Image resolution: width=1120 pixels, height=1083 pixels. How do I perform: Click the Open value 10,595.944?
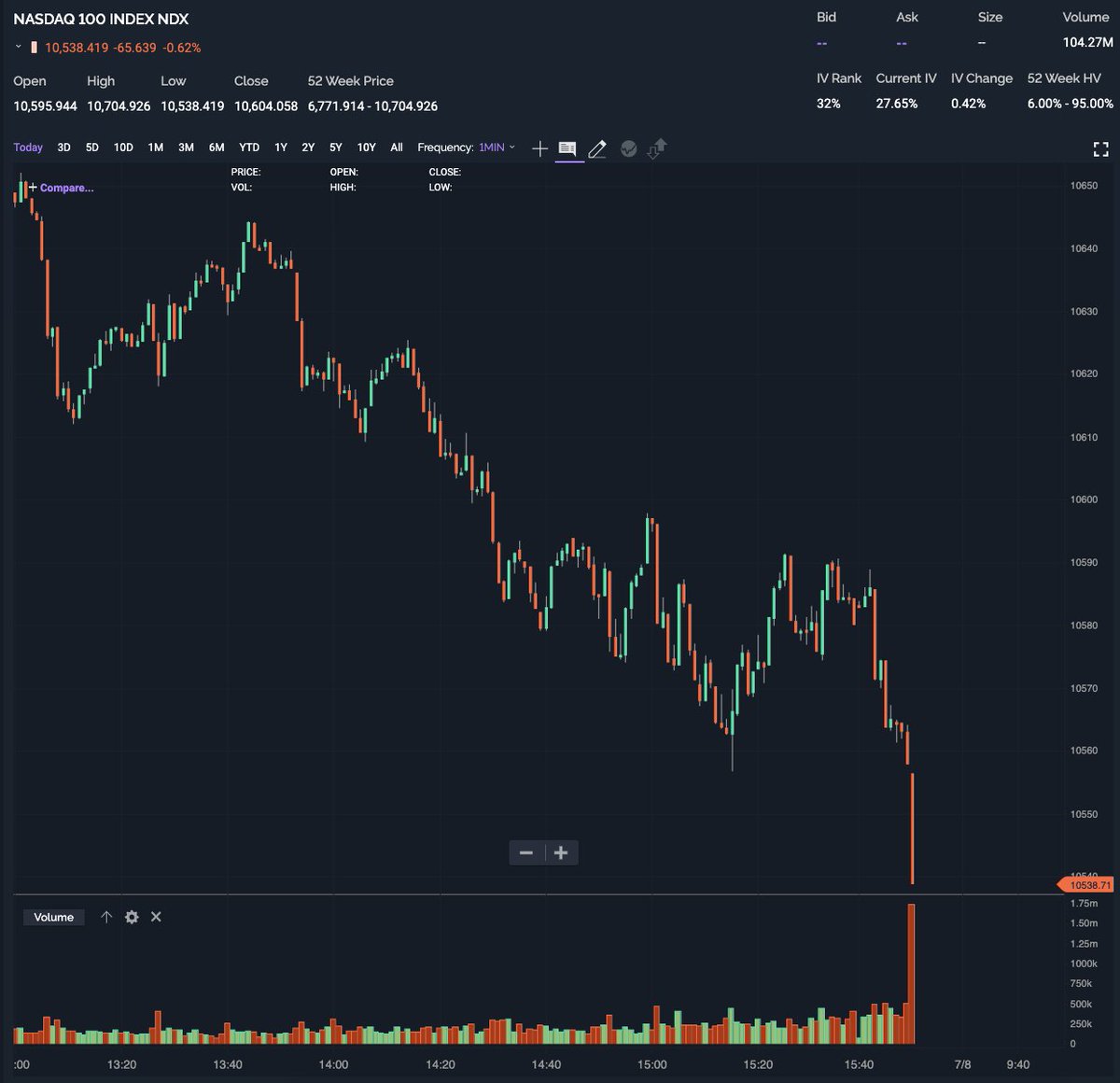click(x=46, y=106)
